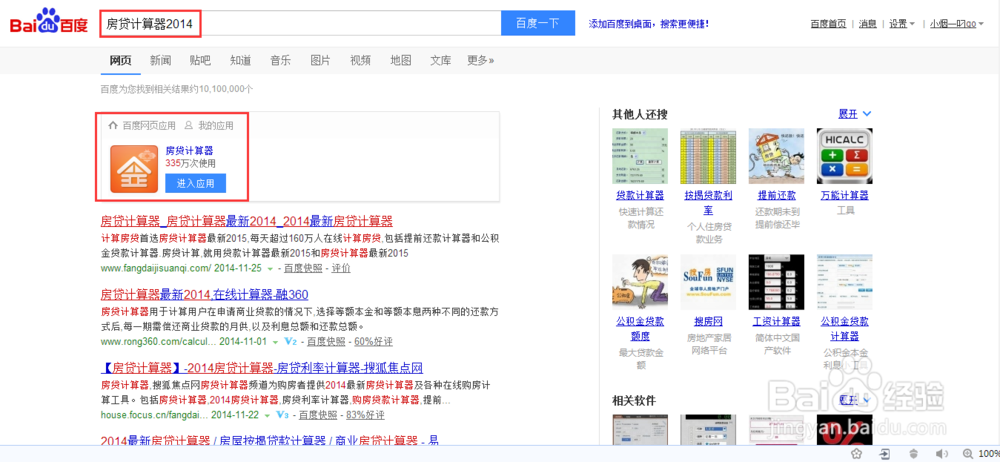The image size is (1000, 462).
Task: Click the 按揭贷款利率 thumbnail image
Action: tap(708, 156)
